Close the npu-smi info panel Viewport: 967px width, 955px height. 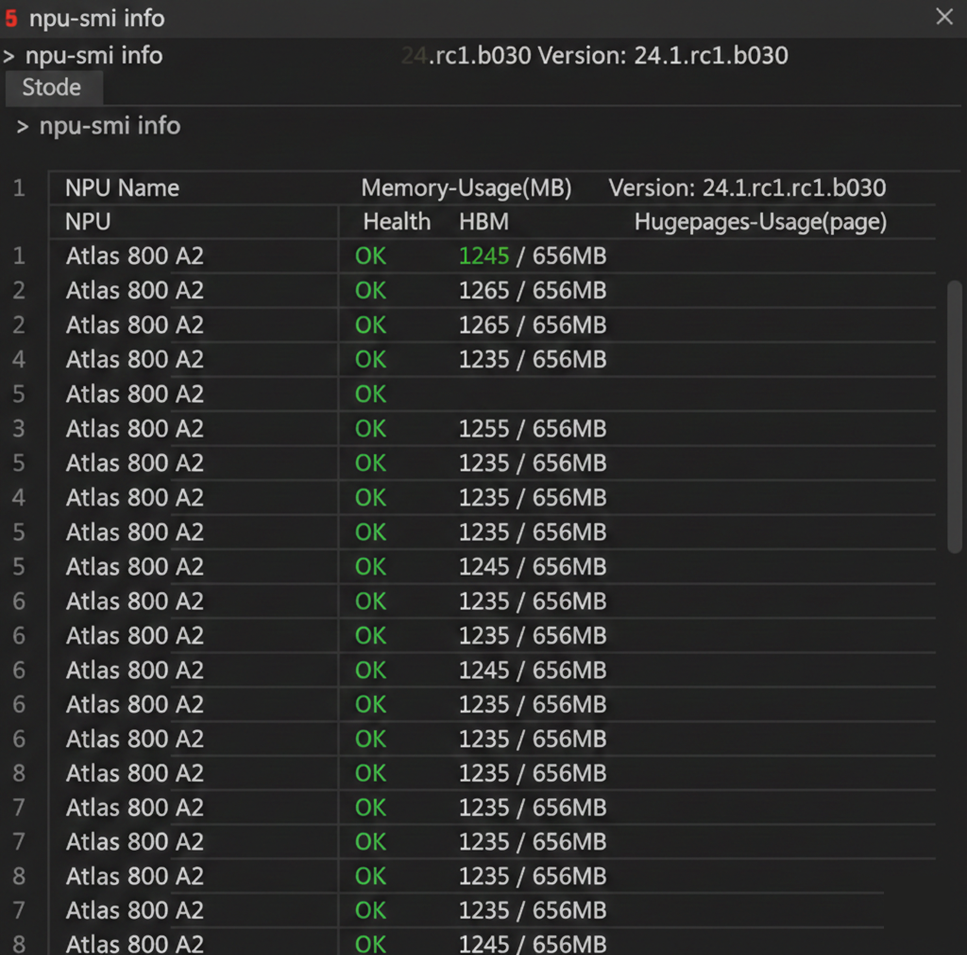click(x=944, y=17)
